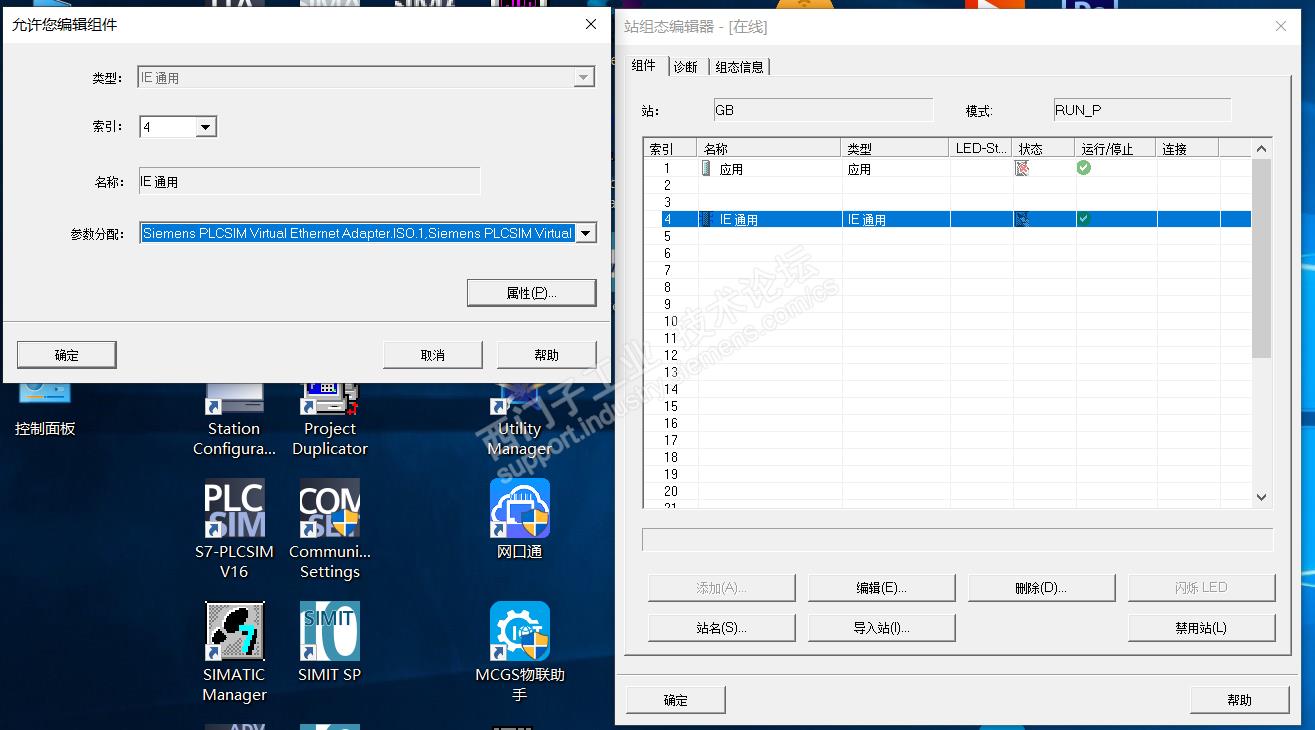Image resolution: width=1315 pixels, height=730 pixels.
Task: Click the status icon of the IE 通用 row
Action: (1022, 219)
